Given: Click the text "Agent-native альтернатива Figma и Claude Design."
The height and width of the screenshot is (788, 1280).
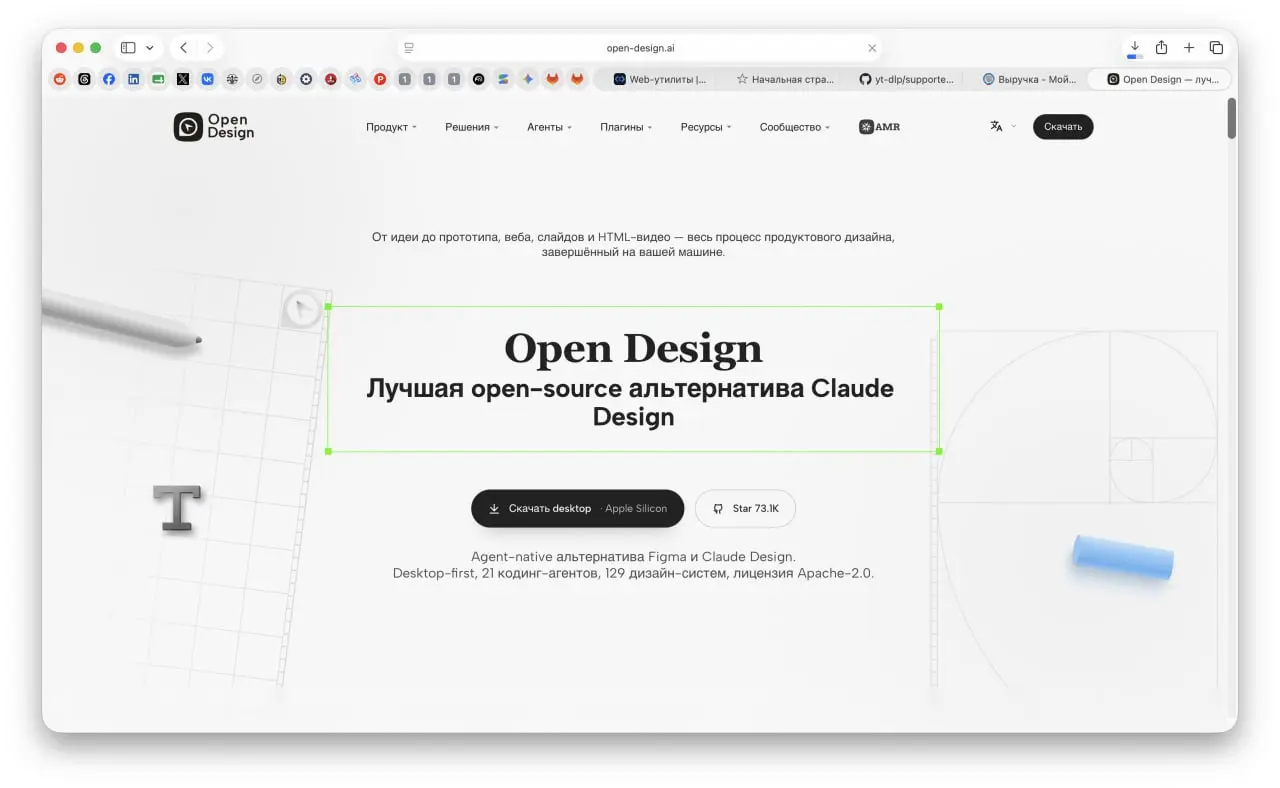Looking at the screenshot, I should click(633, 557).
